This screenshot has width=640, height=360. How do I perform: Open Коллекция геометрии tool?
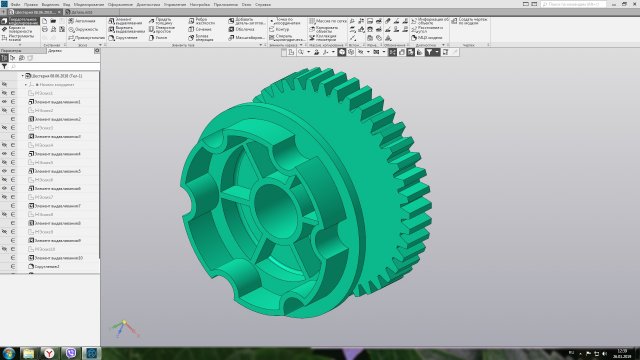(322, 38)
